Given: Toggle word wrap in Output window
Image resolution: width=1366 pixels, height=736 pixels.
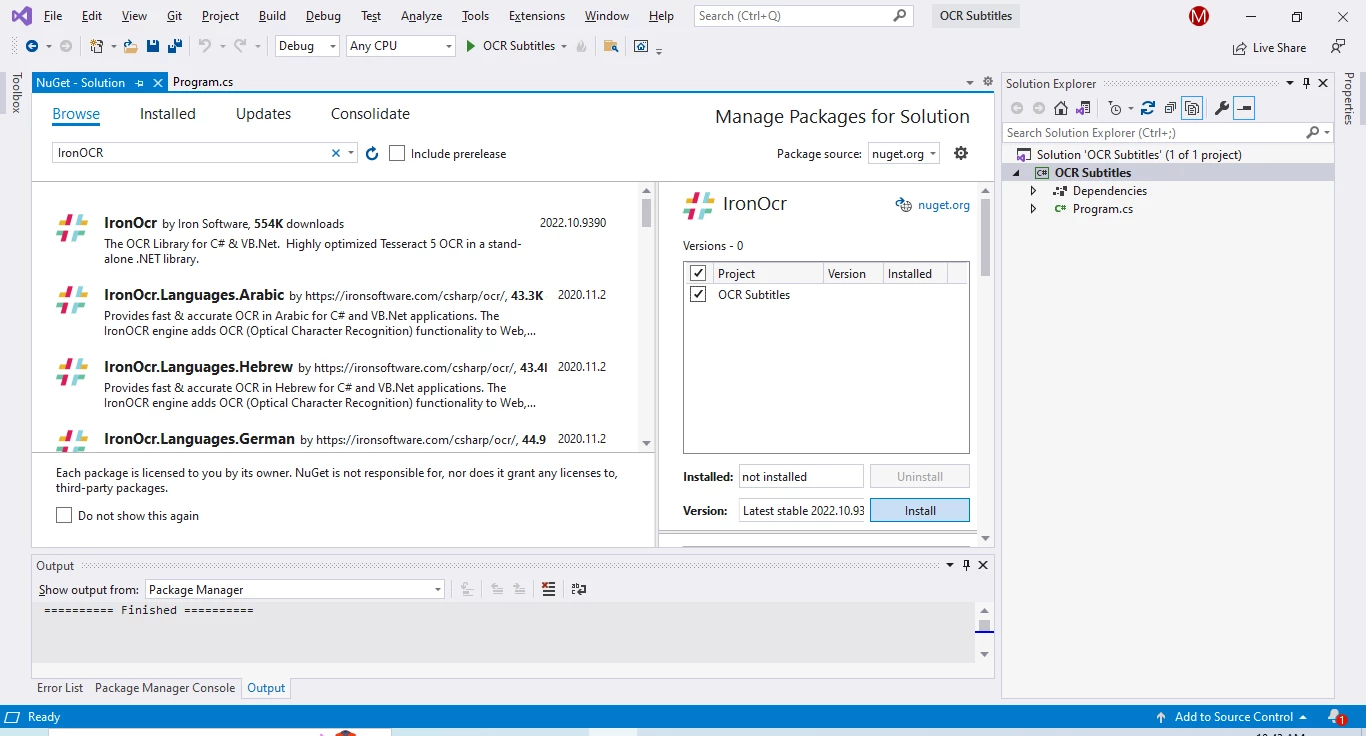Looking at the screenshot, I should click(579, 590).
